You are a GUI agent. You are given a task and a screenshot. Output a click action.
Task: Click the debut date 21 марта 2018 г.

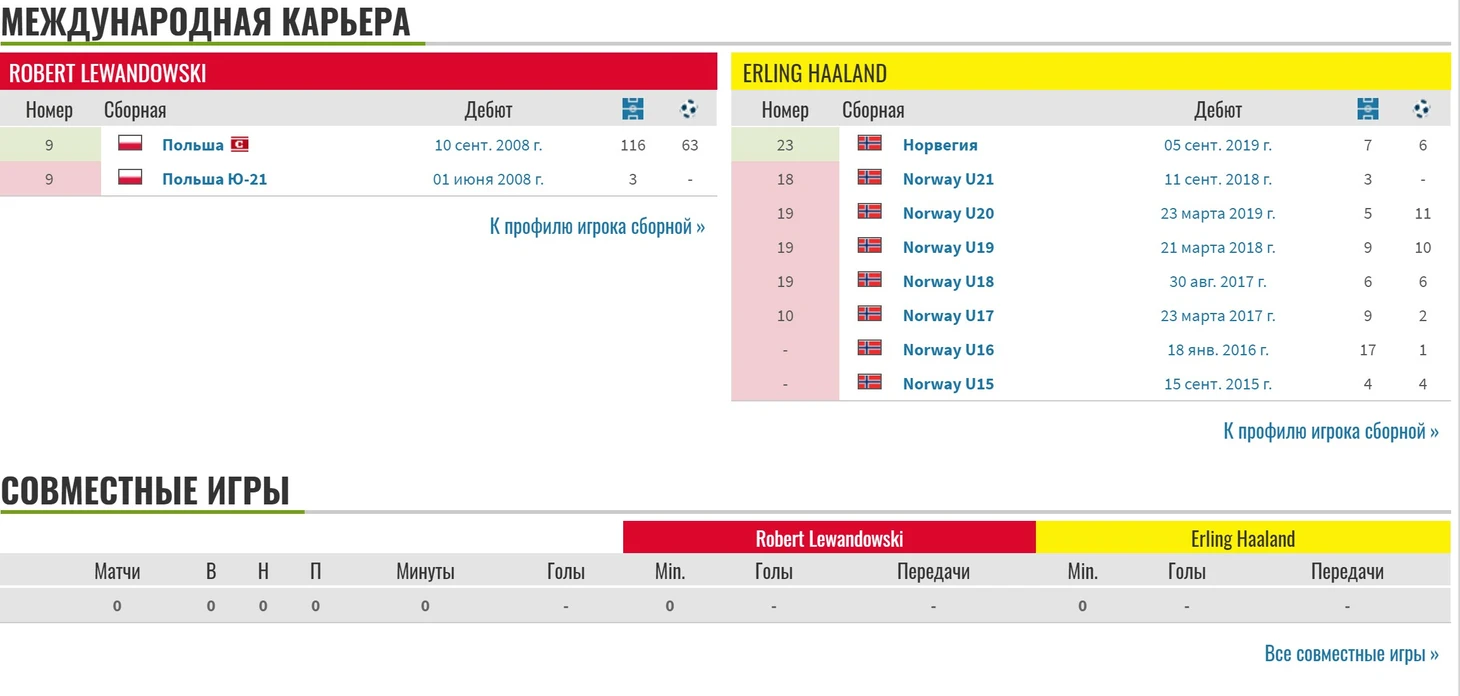click(x=1218, y=247)
